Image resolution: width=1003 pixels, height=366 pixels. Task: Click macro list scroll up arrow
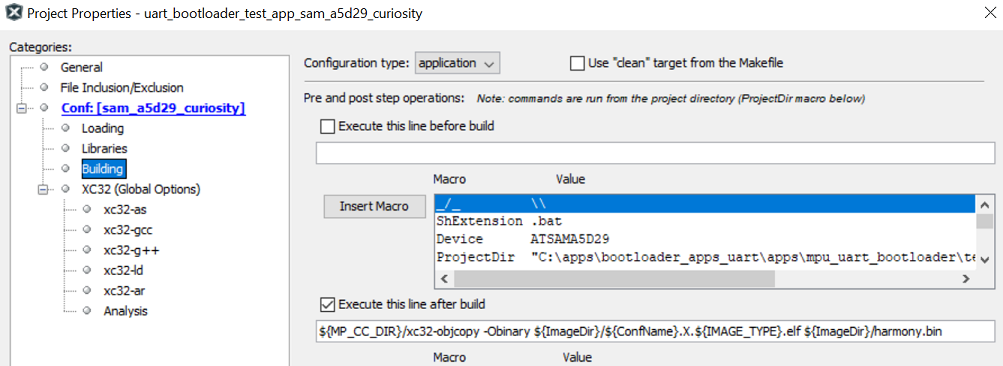pos(984,205)
